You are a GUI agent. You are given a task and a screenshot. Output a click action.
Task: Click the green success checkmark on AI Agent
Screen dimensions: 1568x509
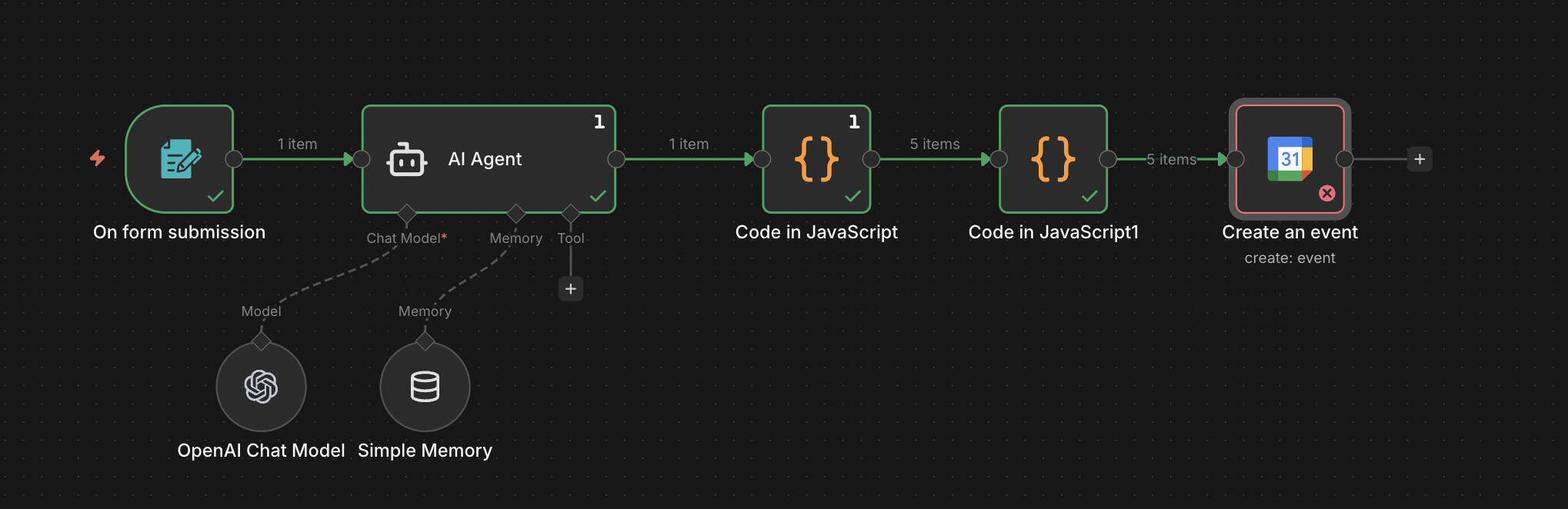click(x=598, y=196)
